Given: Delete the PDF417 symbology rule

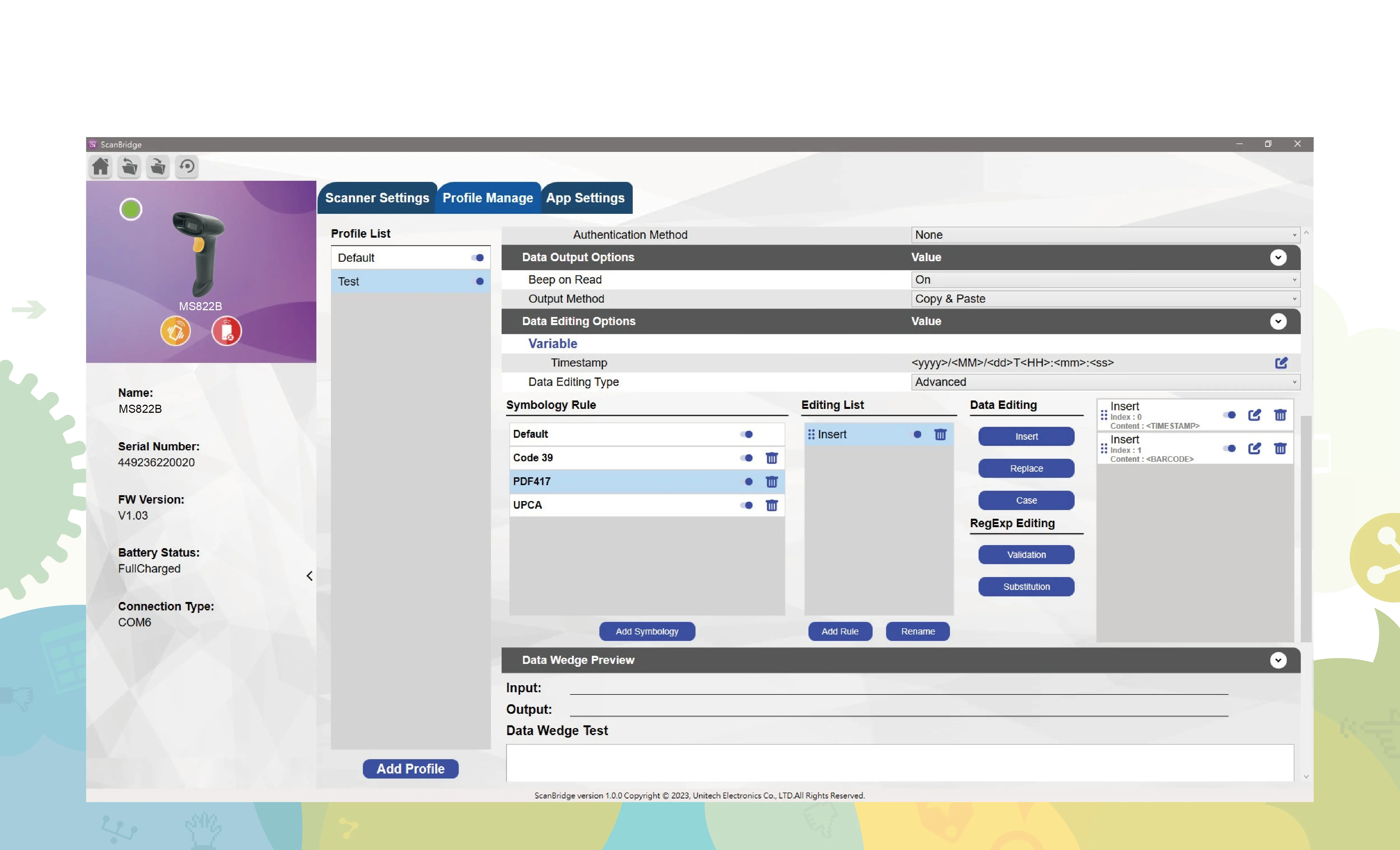Looking at the screenshot, I should 771,482.
